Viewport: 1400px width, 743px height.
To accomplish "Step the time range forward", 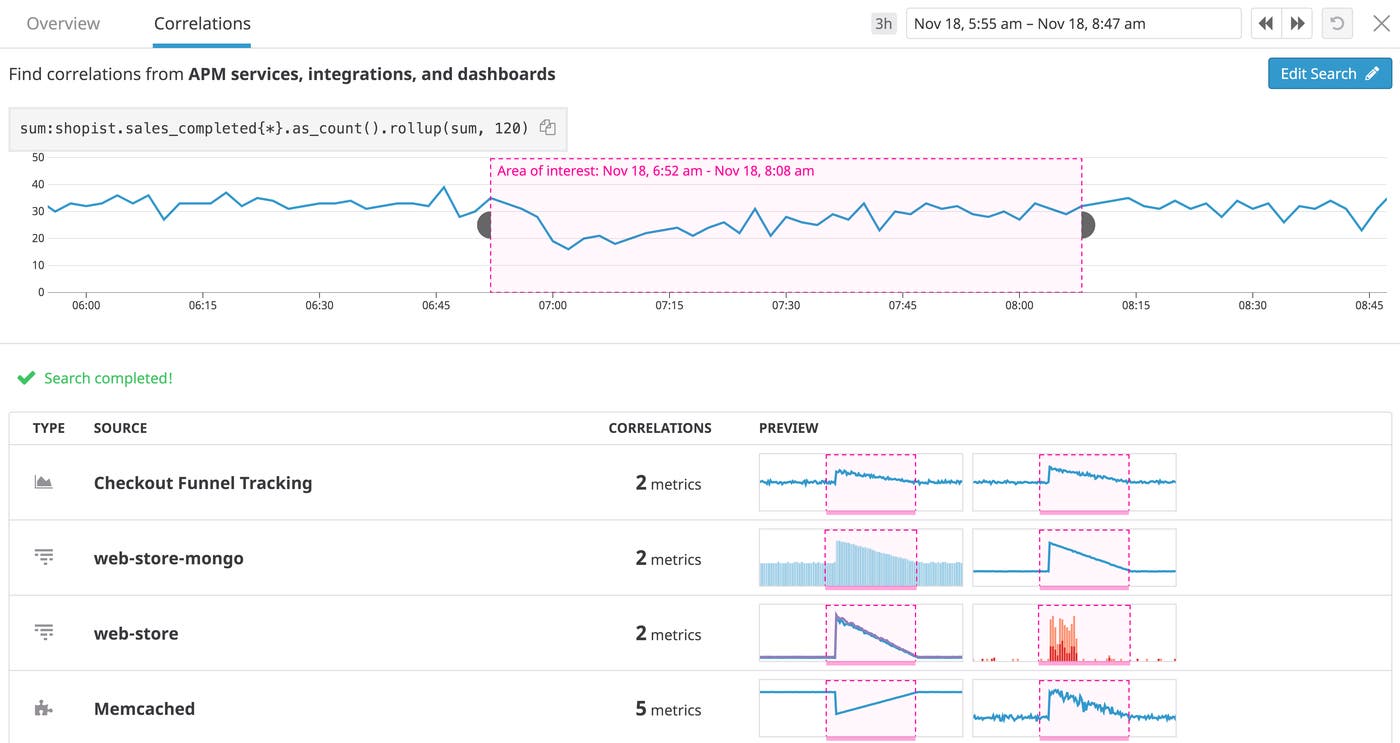I will click(x=1297, y=23).
